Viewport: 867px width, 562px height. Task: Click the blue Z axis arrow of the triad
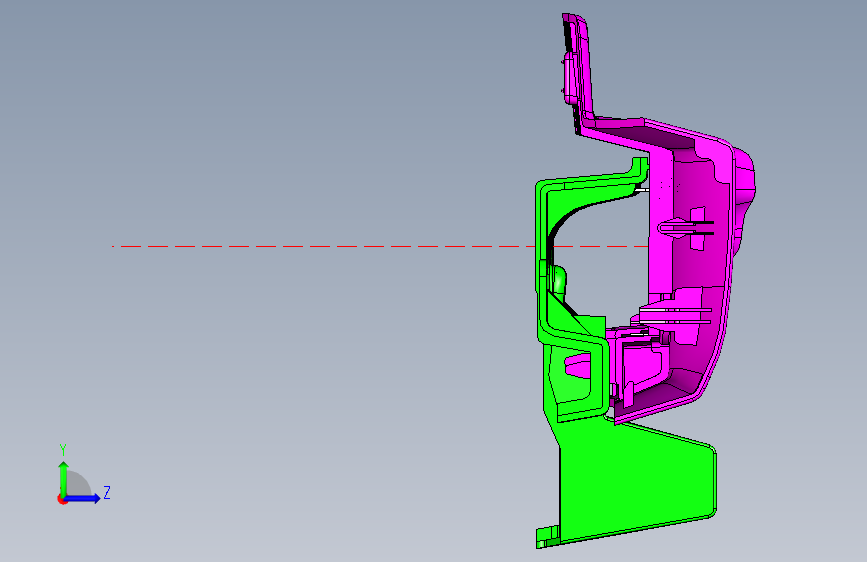tap(82, 498)
